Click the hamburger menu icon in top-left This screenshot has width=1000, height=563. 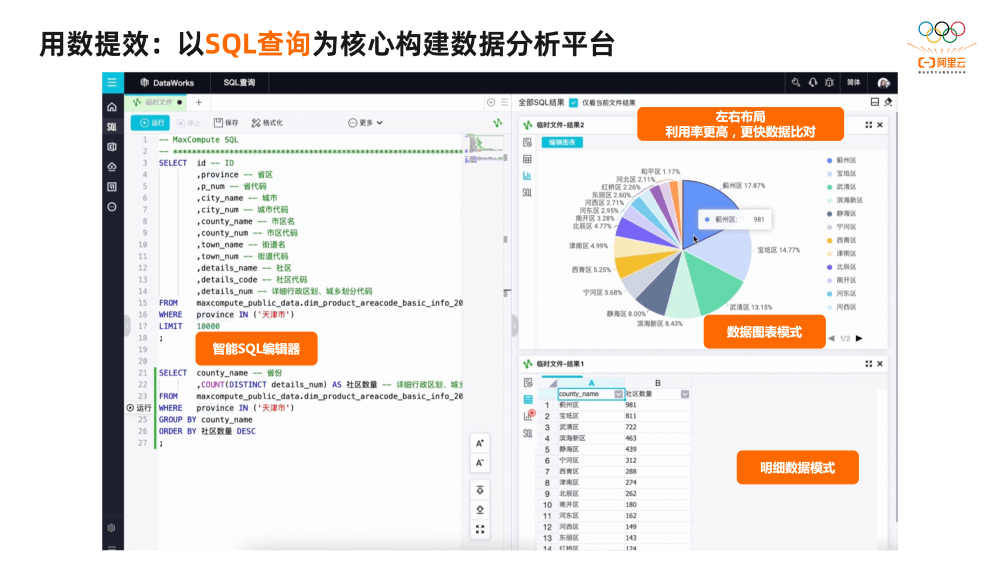point(112,83)
